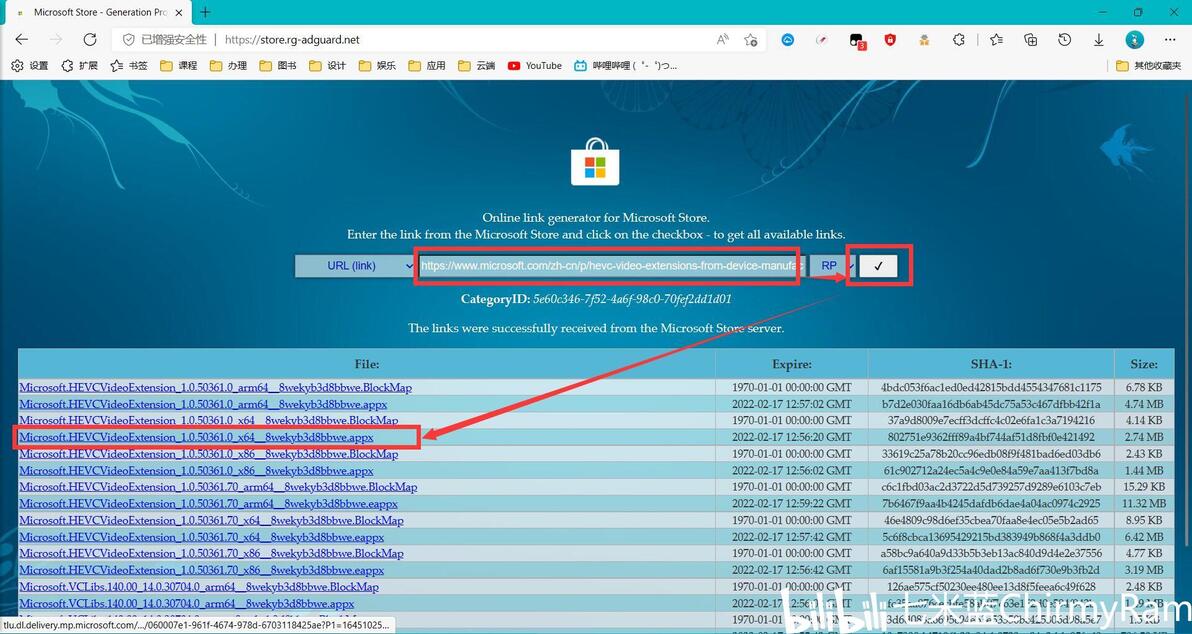
Task: Click the SHA-1: column header
Action: 991,364
